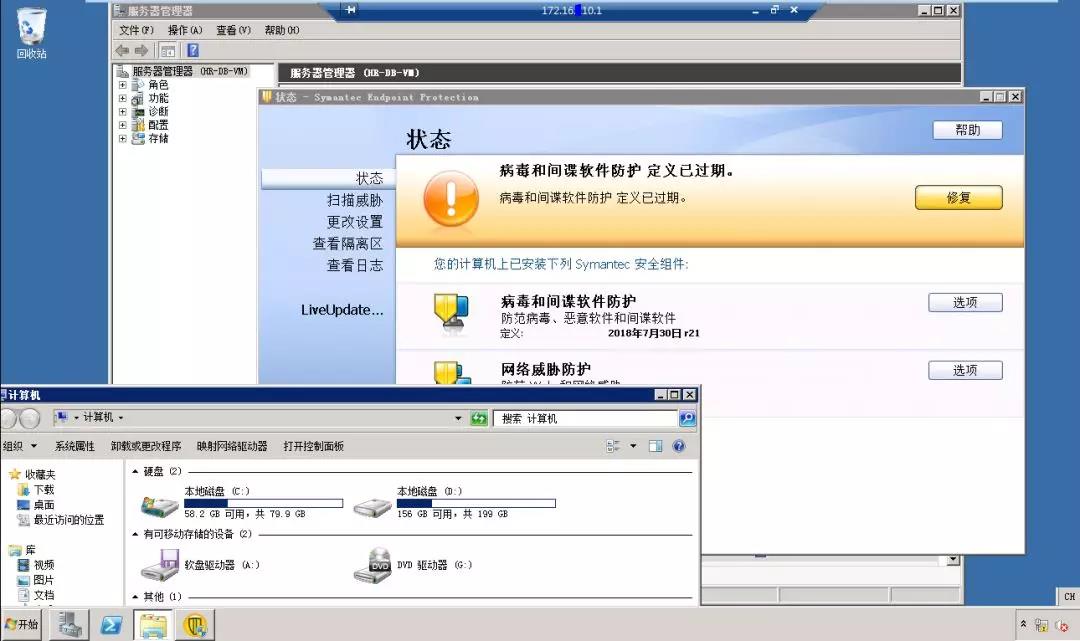Open the view options dropdown arrow
1080x641 pixels.
pos(633,446)
